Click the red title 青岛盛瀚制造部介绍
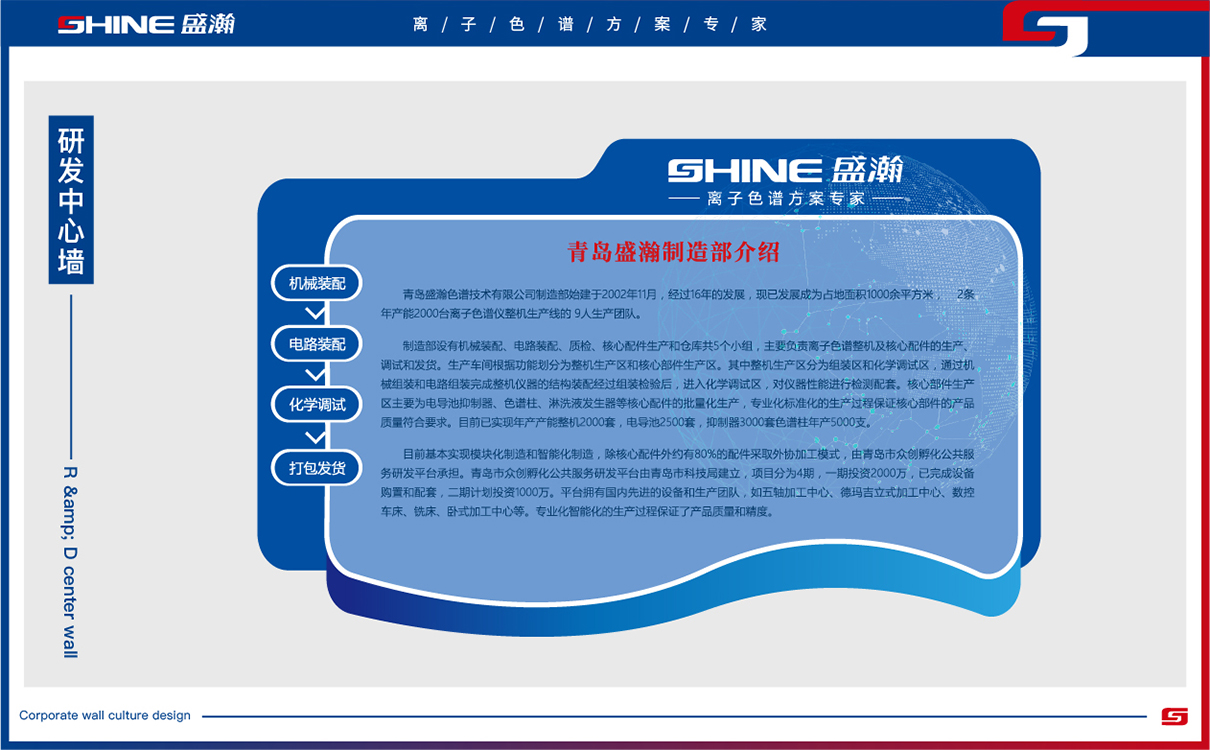 click(x=673, y=251)
